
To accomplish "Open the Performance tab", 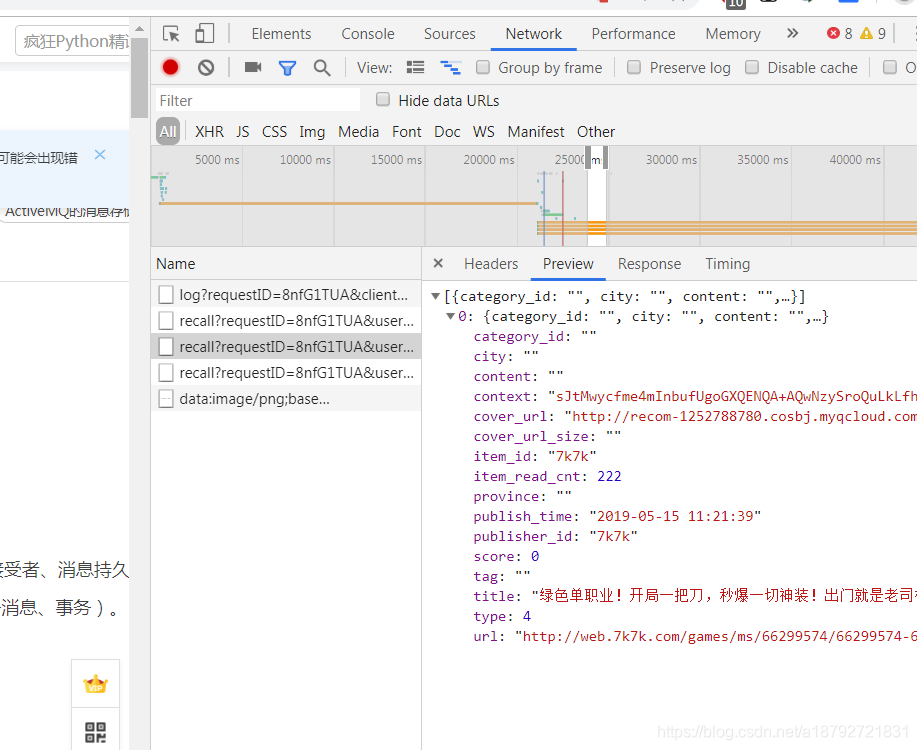I will (x=633, y=34).
